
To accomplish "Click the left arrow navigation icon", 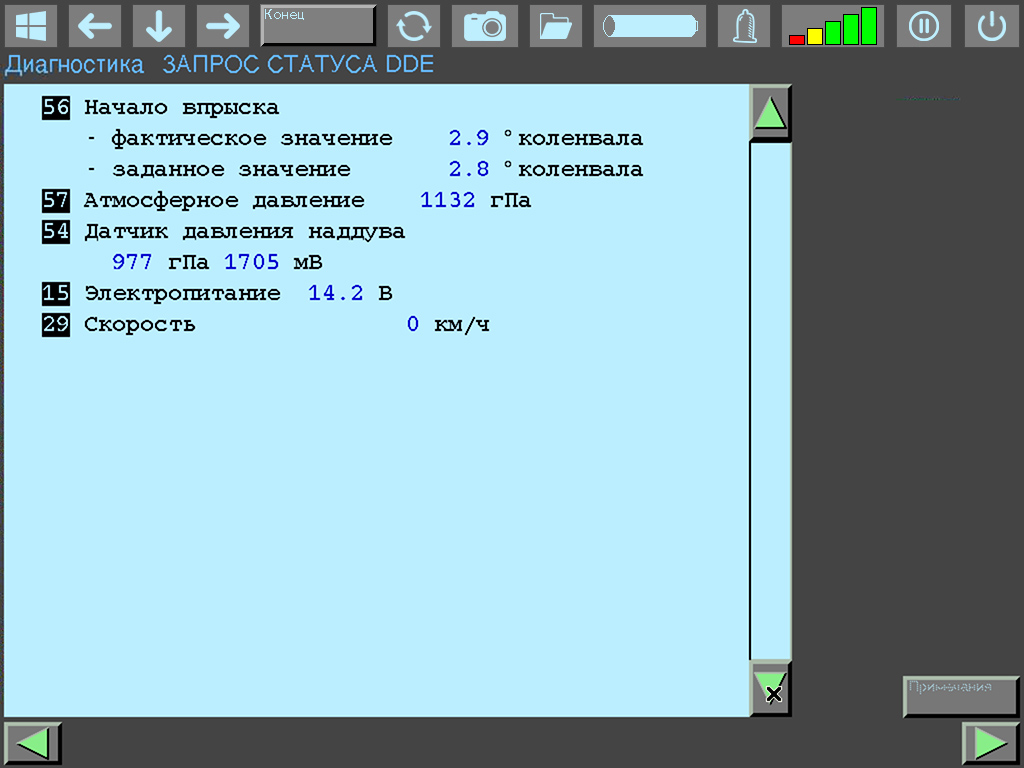I will tap(95, 26).
